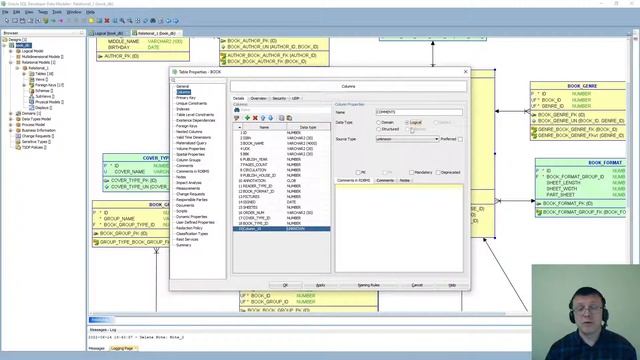The image size is (640, 360).
Task: Click the select pointer tool in the main toolbar
Action: click(x=7, y=20)
